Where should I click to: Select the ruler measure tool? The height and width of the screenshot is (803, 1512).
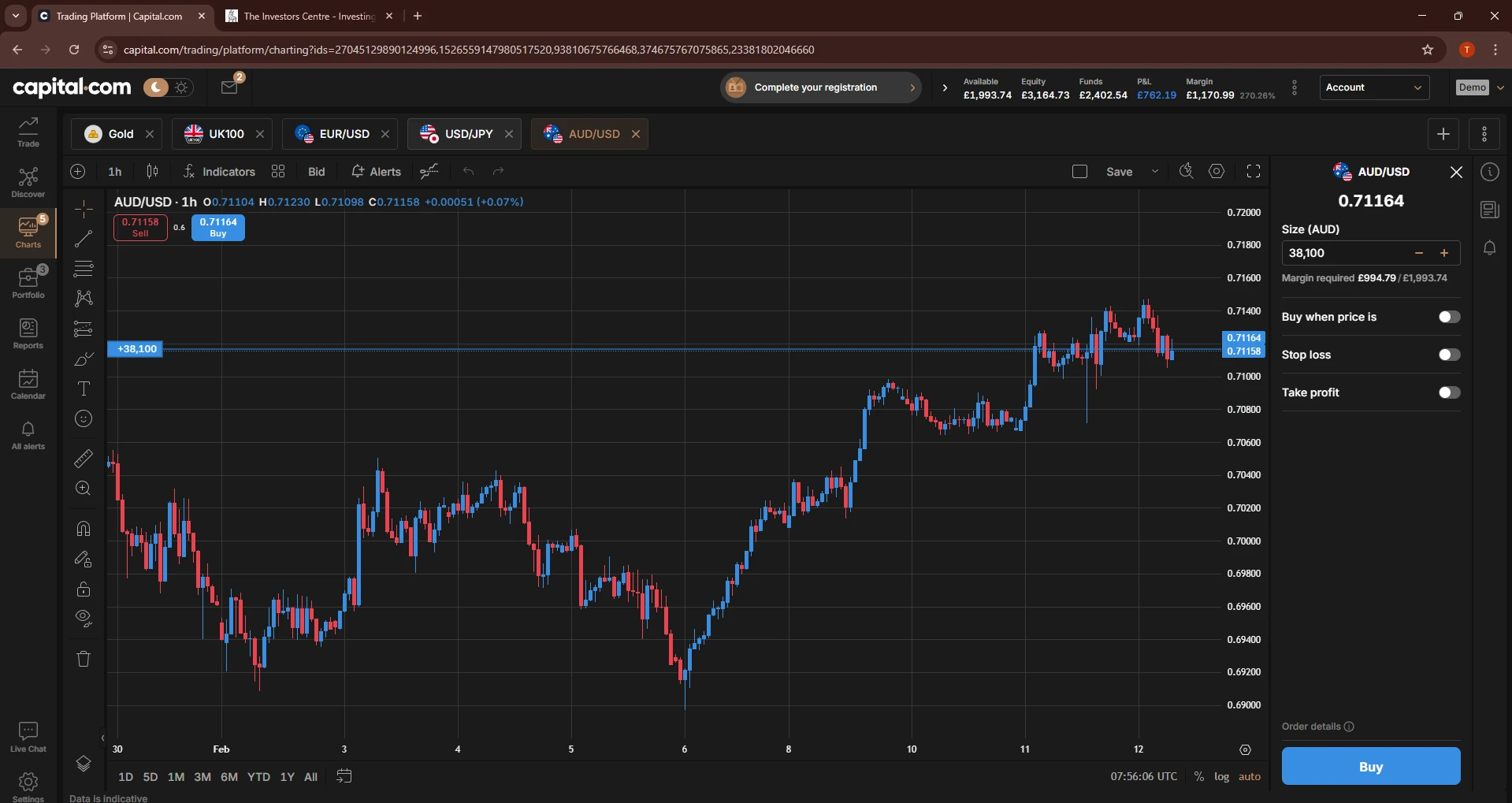pyautogui.click(x=84, y=458)
